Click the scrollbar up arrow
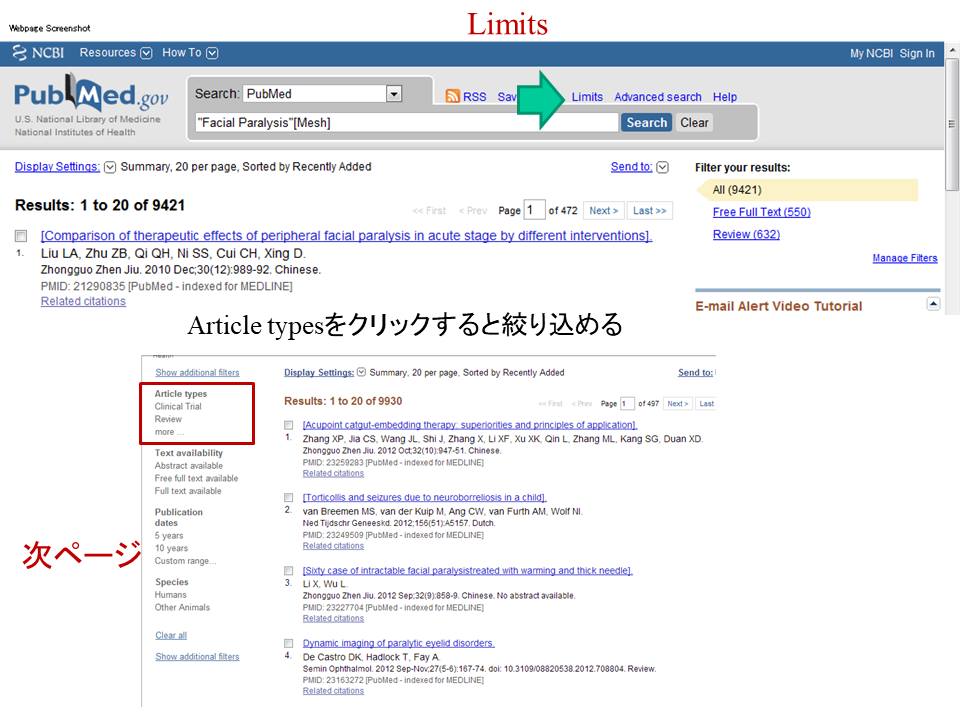This screenshot has width=960, height=720. coord(951,50)
